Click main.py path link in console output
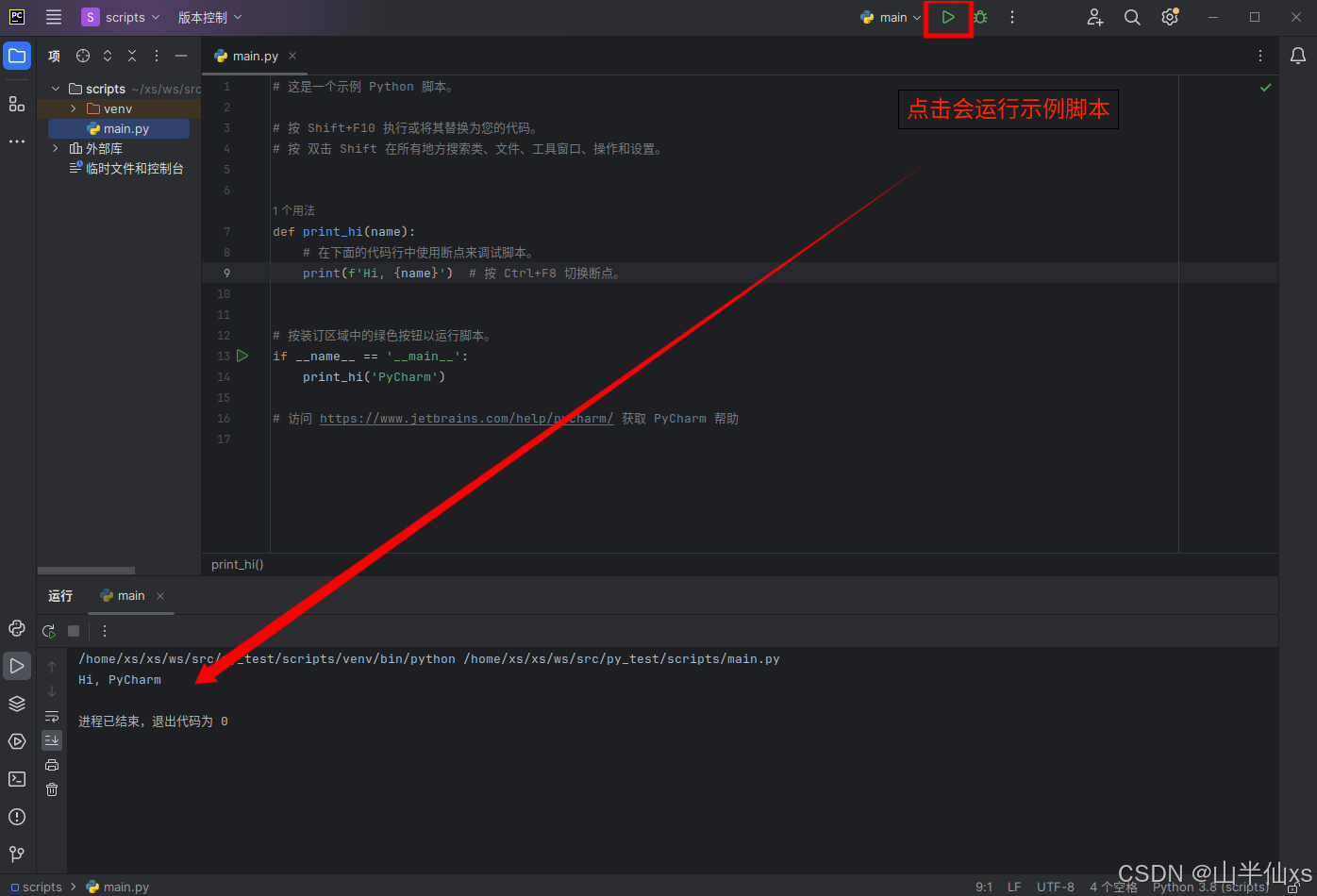The image size is (1317, 896). (622, 658)
